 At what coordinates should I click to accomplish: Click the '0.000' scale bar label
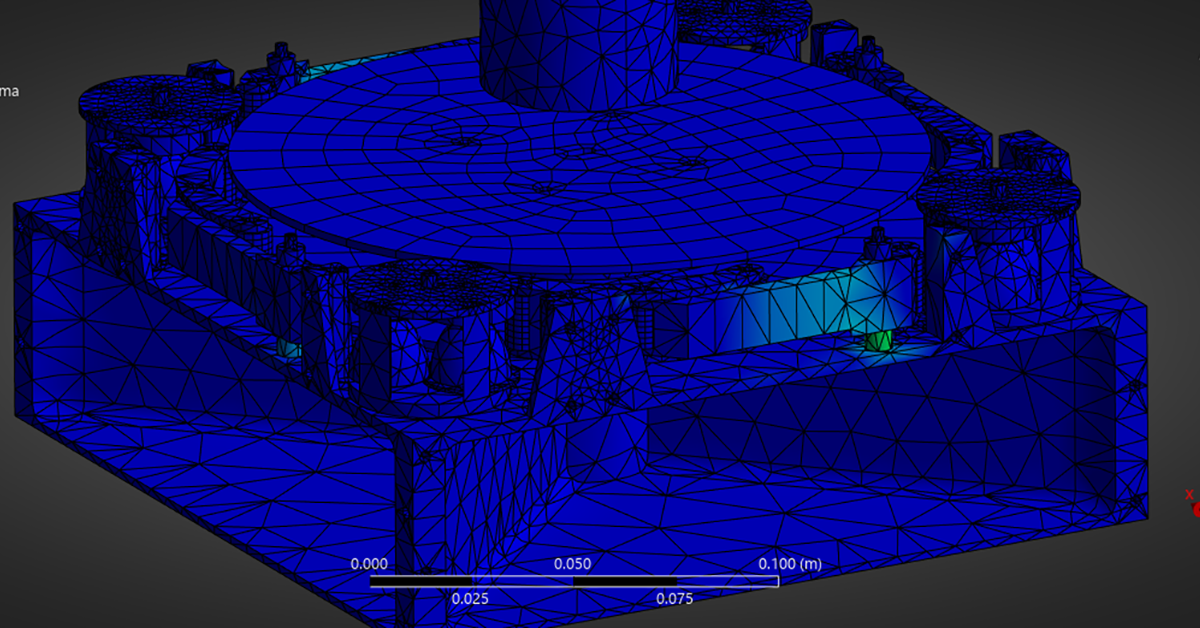(x=369, y=563)
